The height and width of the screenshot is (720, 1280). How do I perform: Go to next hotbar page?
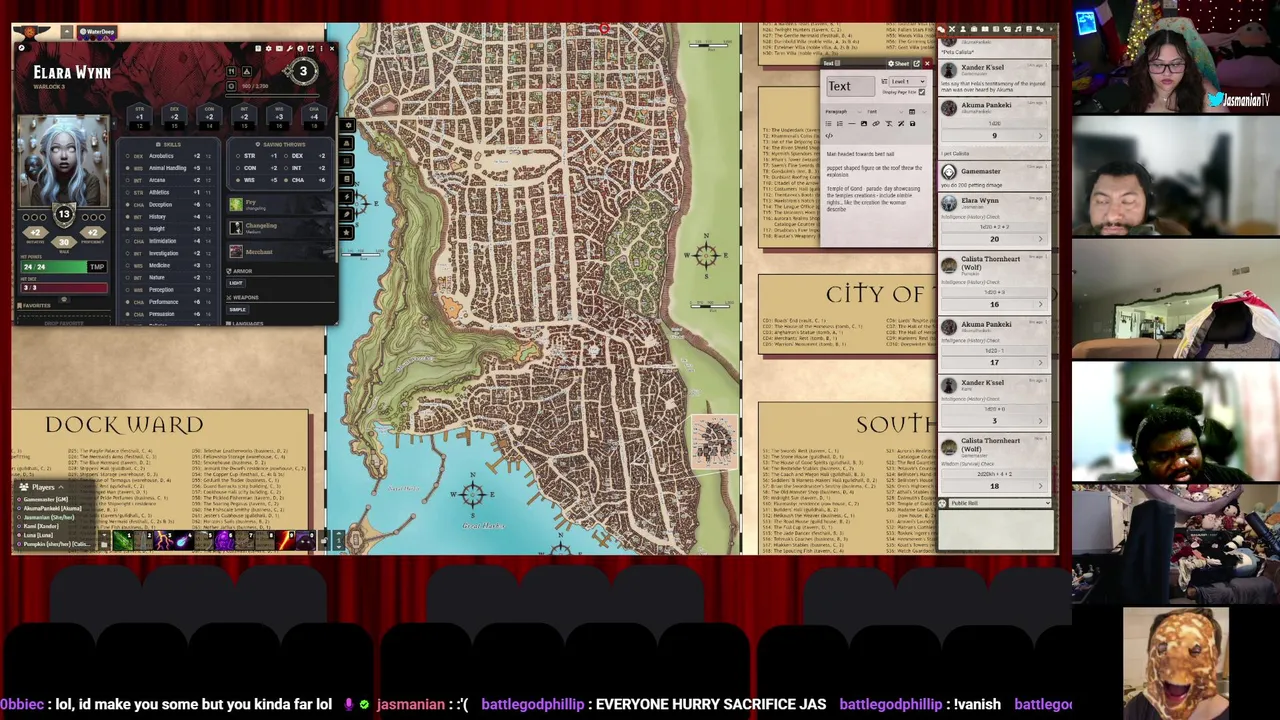pyautogui.click(x=339, y=534)
